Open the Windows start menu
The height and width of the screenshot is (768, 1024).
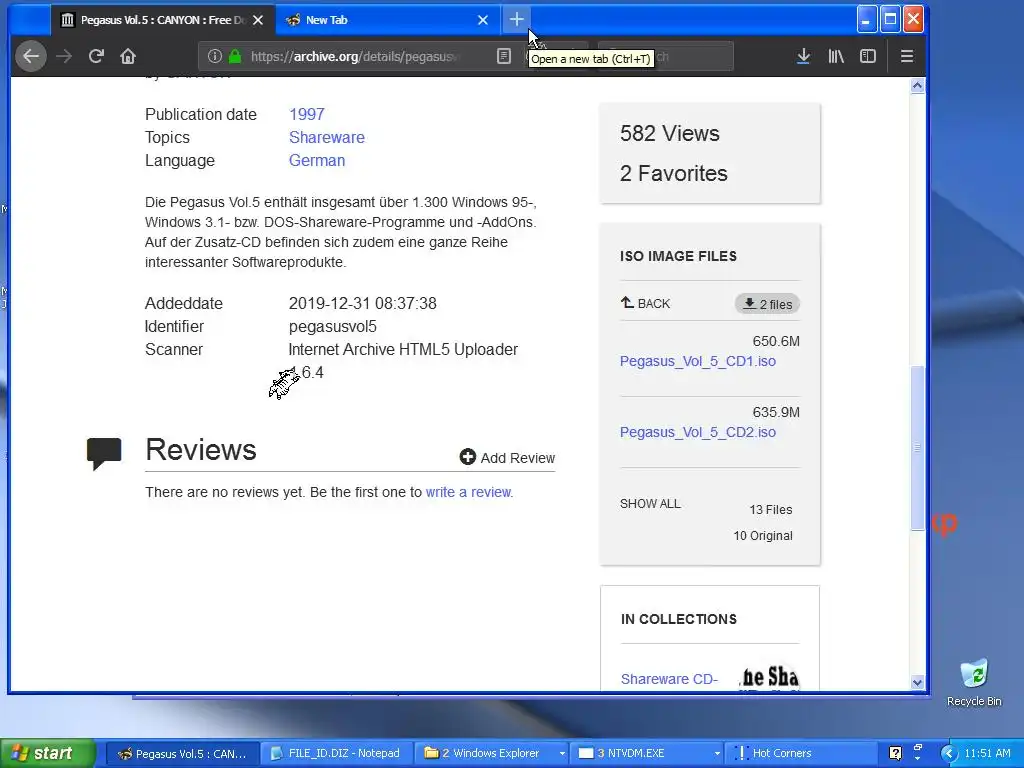[46, 753]
